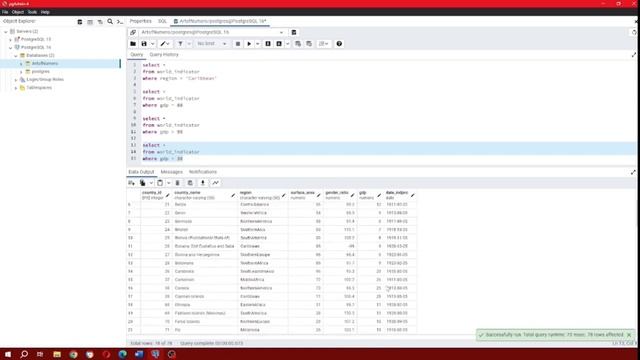Dismiss the Successfully run notification

coord(629,335)
